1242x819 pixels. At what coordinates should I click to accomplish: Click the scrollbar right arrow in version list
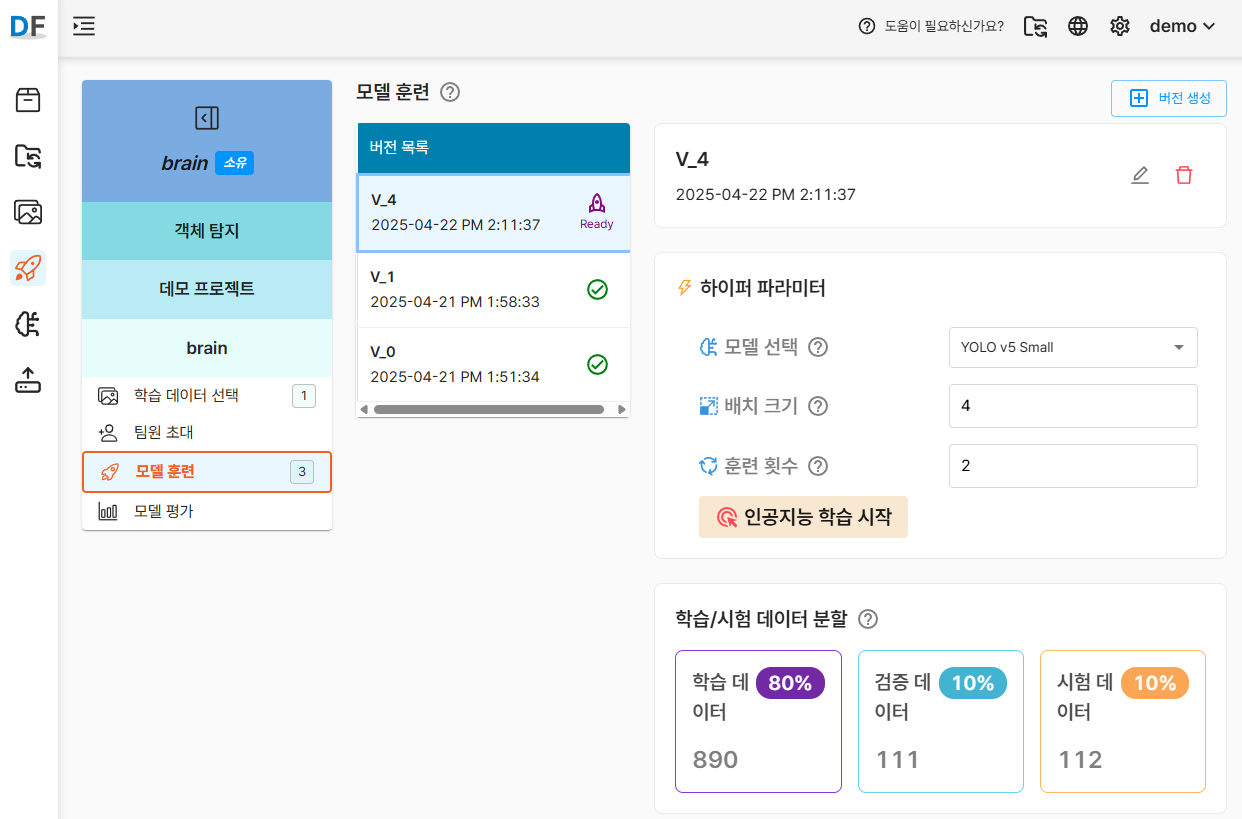pyautogui.click(x=622, y=409)
